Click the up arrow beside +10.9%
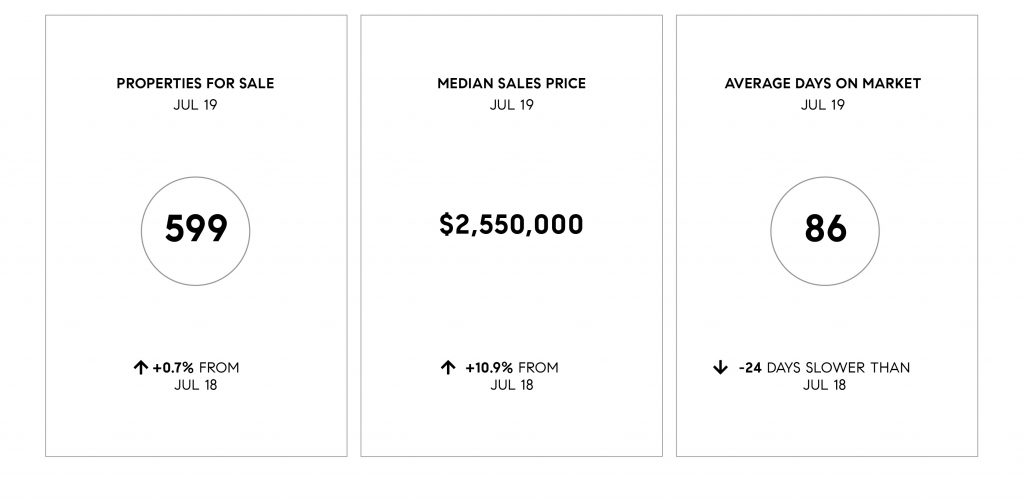This screenshot has width=1024, height=502. [x=447, y=368]
